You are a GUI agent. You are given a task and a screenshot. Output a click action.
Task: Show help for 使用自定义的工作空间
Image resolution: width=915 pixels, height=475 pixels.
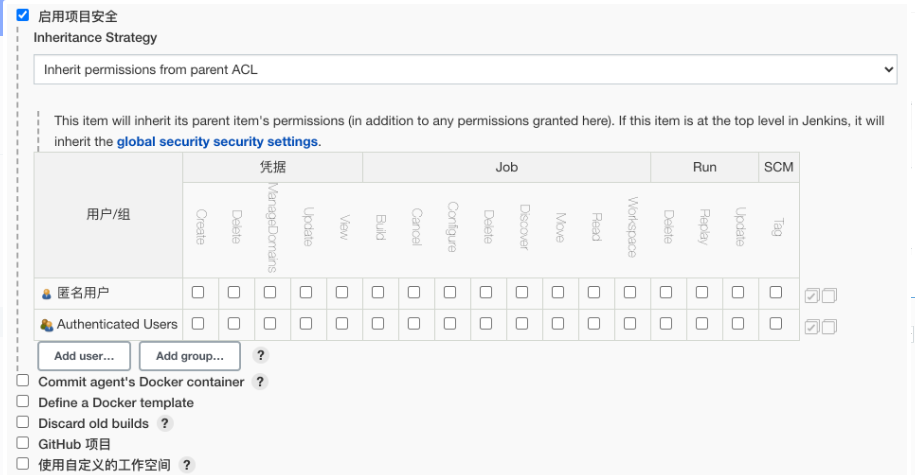(x=186, y=465)
